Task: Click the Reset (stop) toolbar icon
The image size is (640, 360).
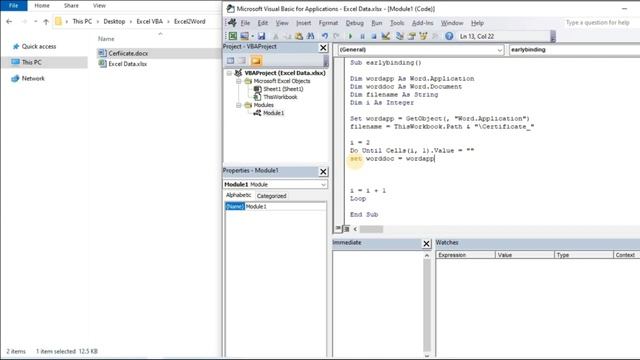Action: pos(373,36)
